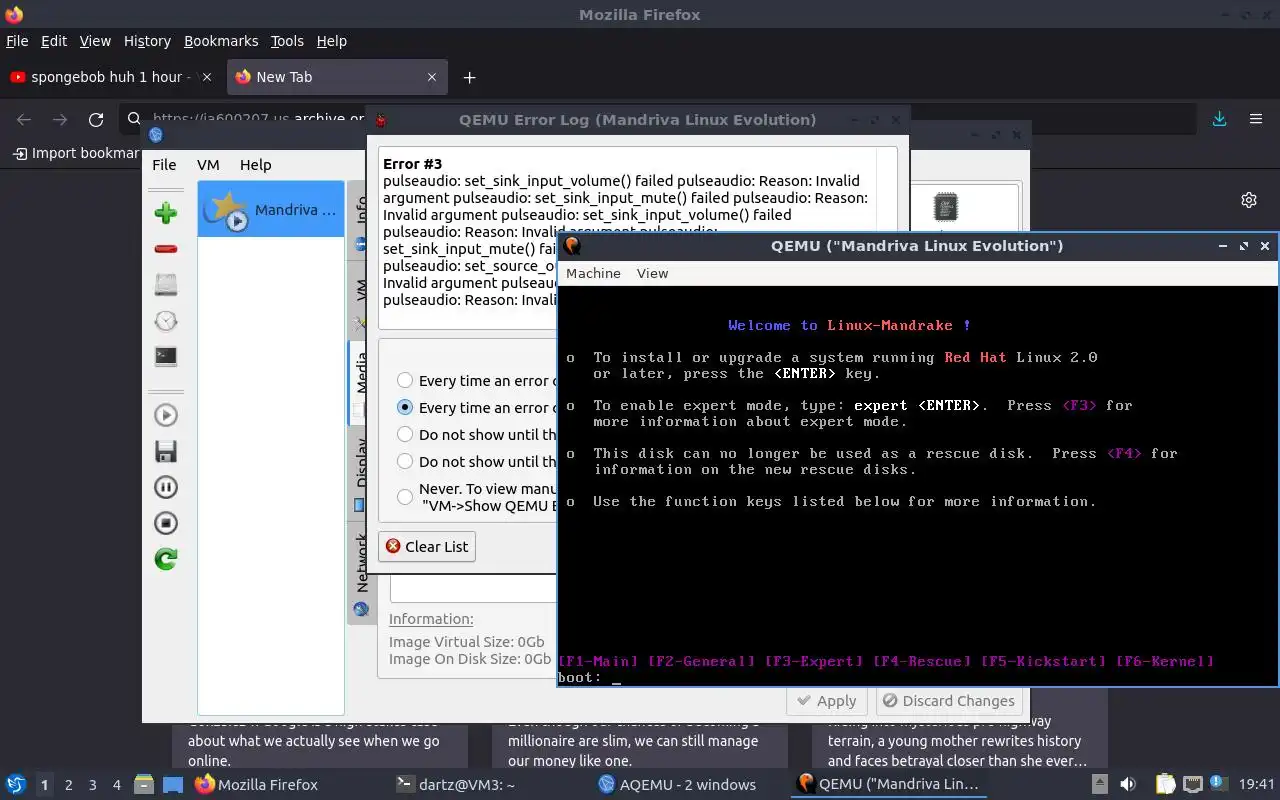The width and height of the screenshot is (1280, 800).
Task: Click the QEMU Error Log ladybug title icon
Action: click(x=380, y=120)
